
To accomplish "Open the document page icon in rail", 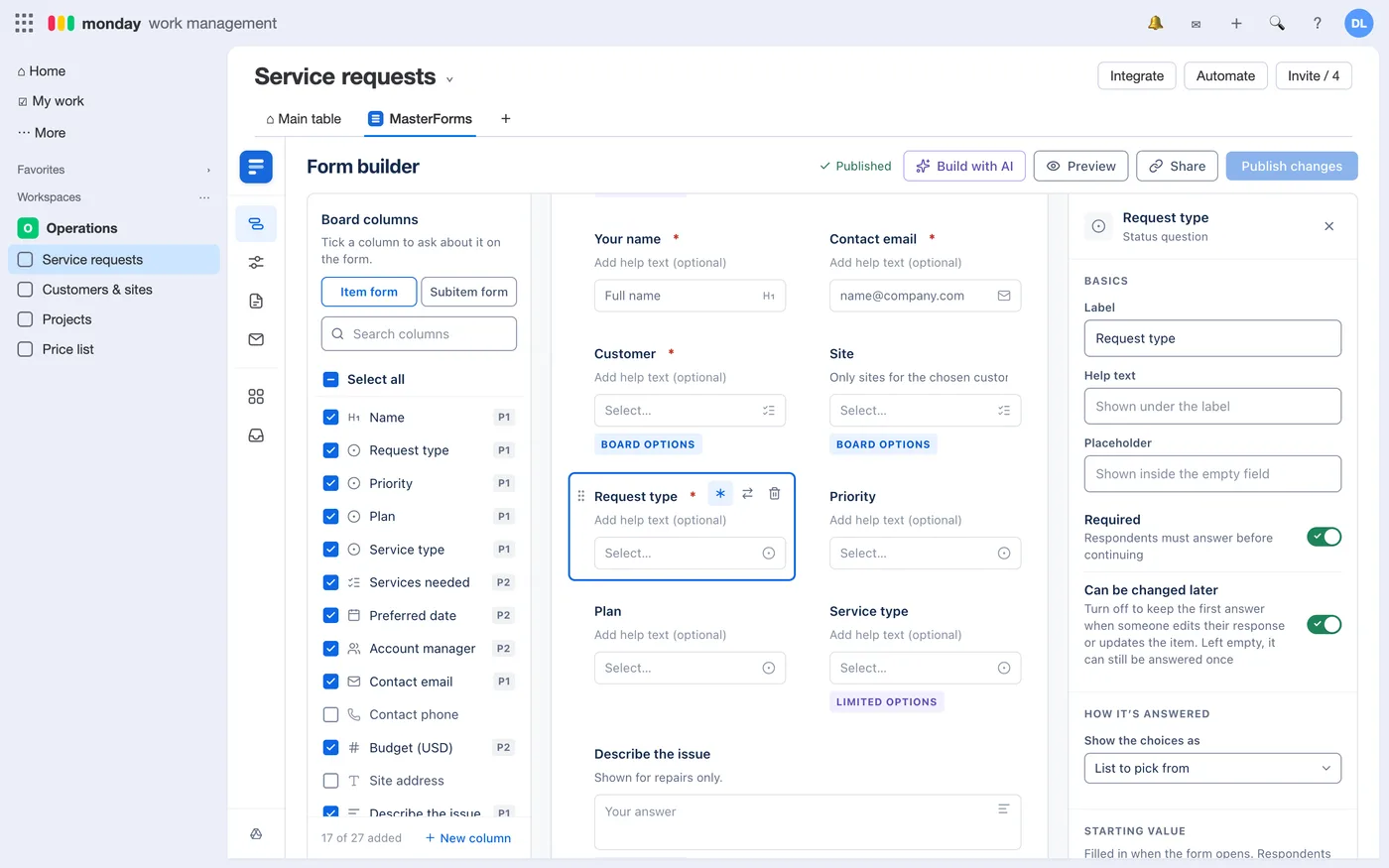I will click(256, 301).
